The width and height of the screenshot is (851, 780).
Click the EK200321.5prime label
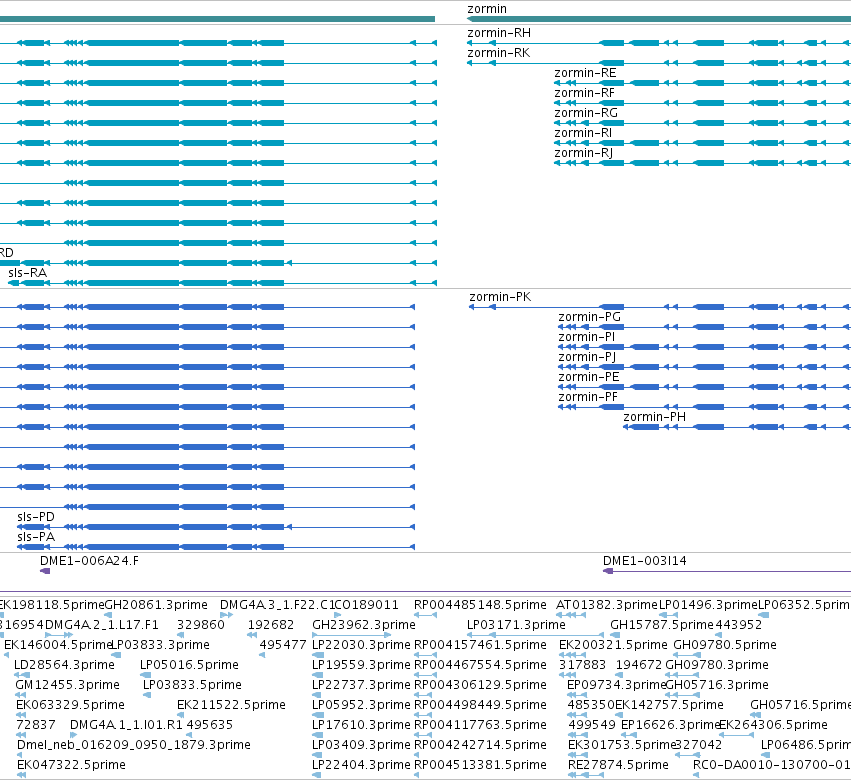click(613, 645)
